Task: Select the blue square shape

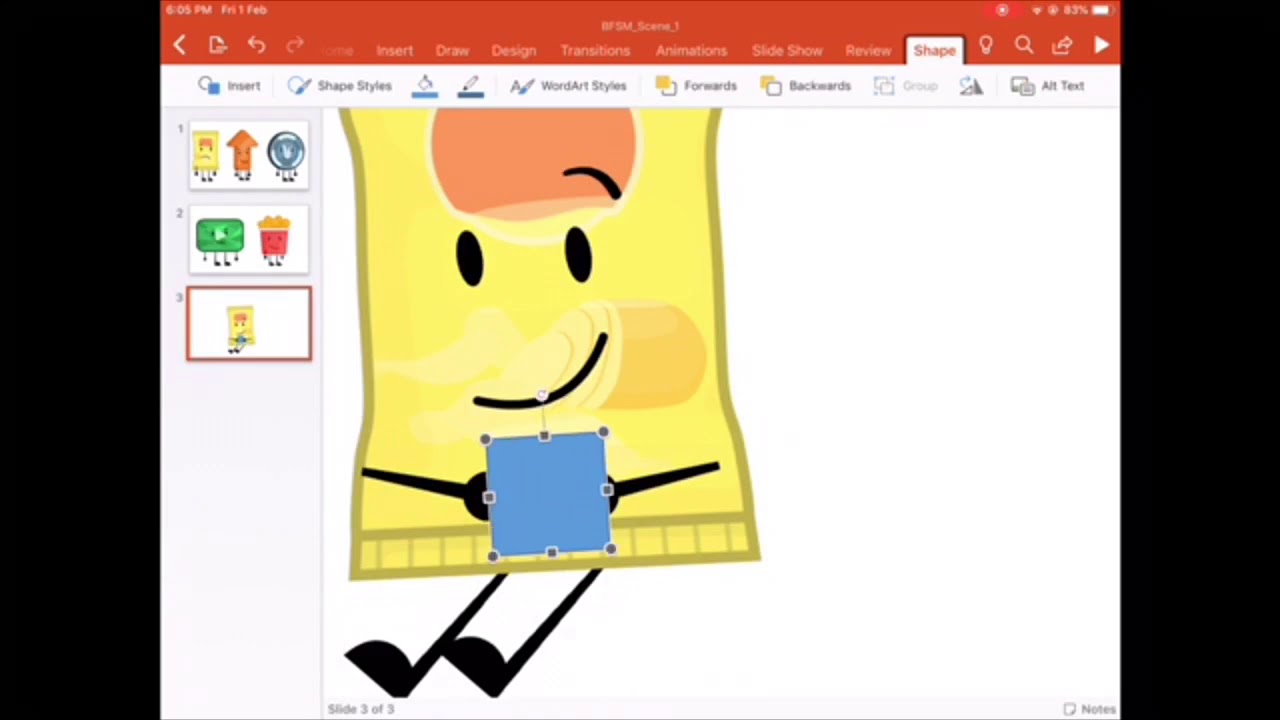Action: pyautogui.click(x=548, y=494)
